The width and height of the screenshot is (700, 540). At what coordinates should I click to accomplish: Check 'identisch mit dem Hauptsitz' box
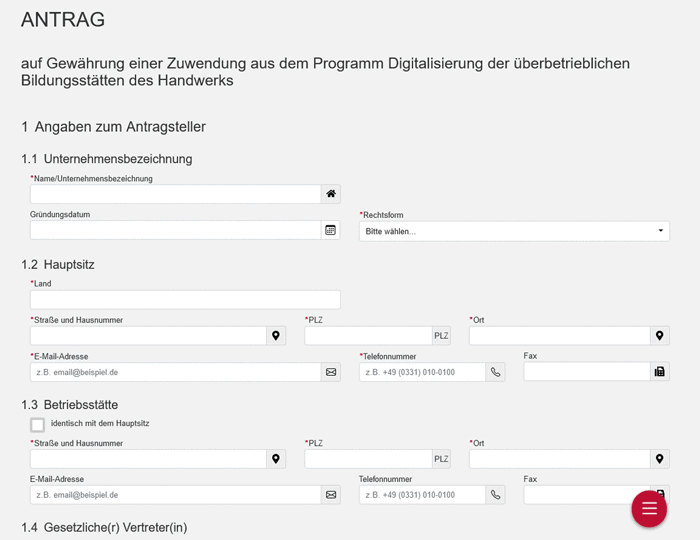click(38, 425)
